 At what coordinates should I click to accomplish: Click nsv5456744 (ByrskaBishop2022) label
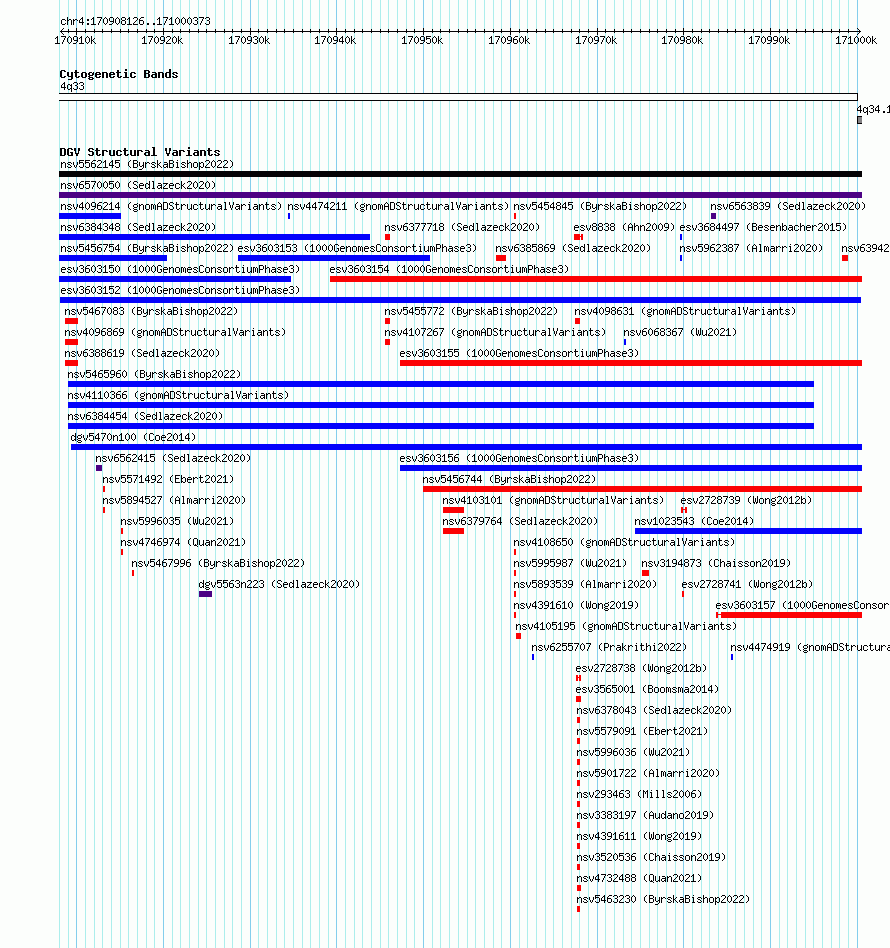coord(509,479)
